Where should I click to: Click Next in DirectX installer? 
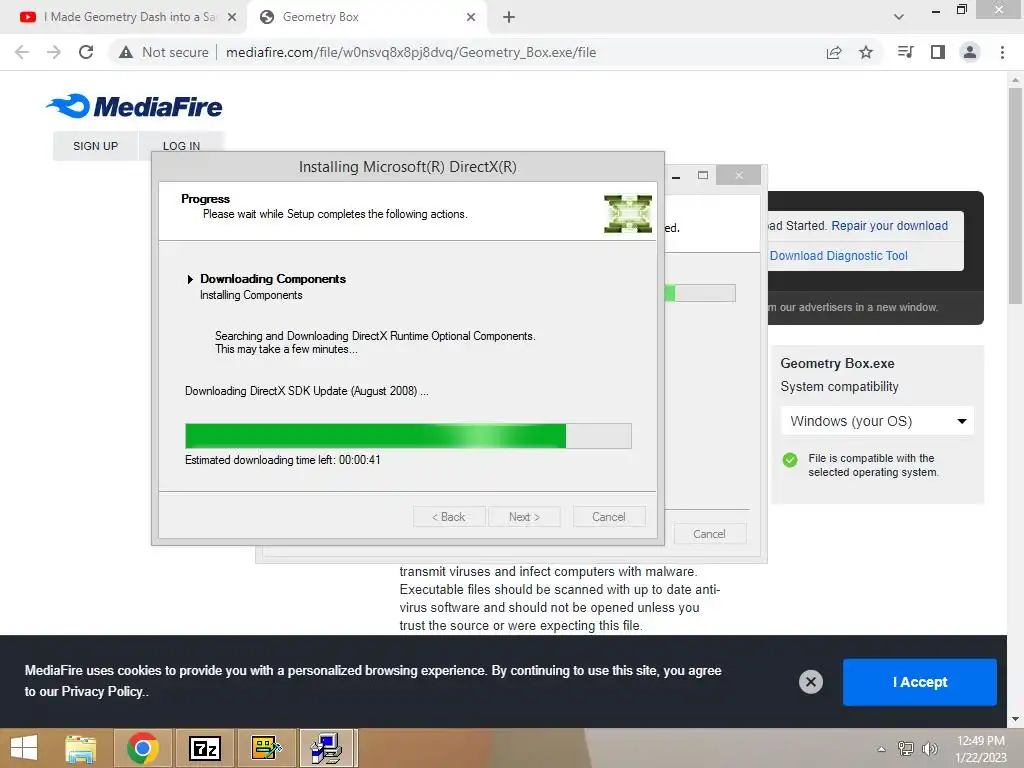click(x=524, y=517)
